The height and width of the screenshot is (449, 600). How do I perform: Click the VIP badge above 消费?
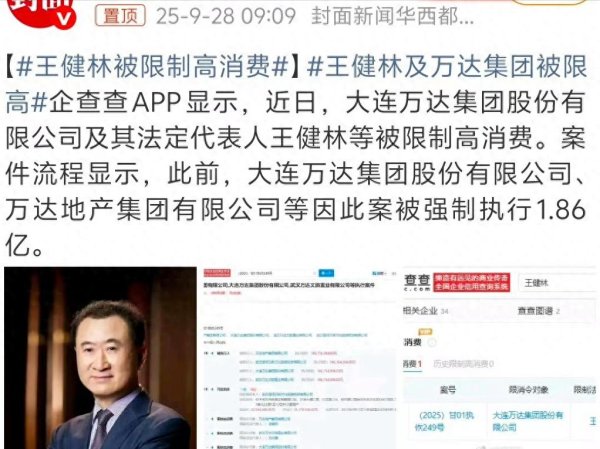[x=425, y=332]
